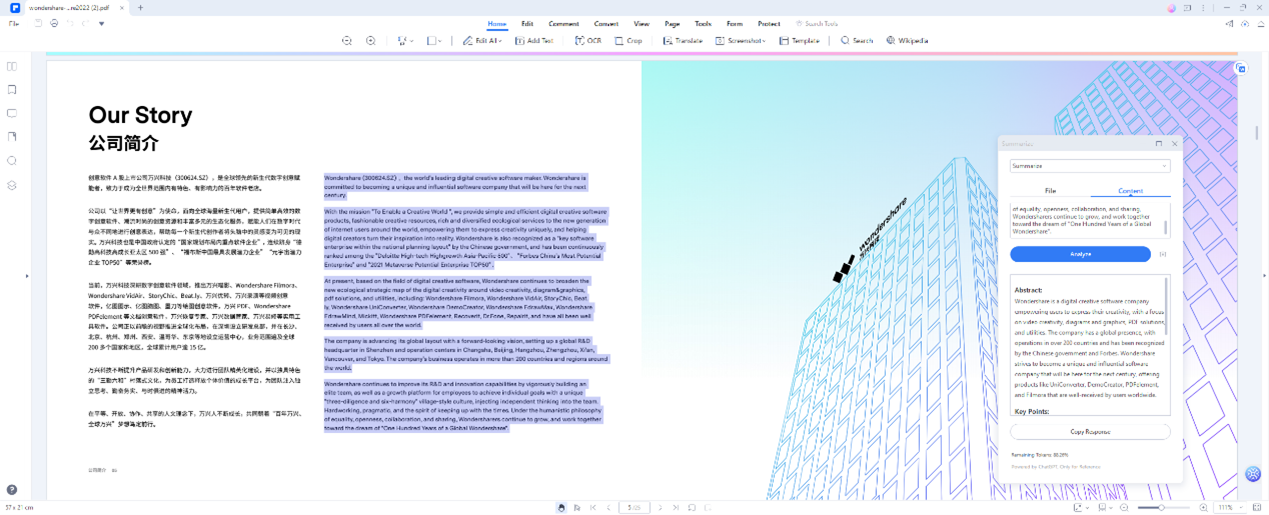Click the zoom out magnifier icon
Screen dimensions: 1269x515
pos(347,41)
